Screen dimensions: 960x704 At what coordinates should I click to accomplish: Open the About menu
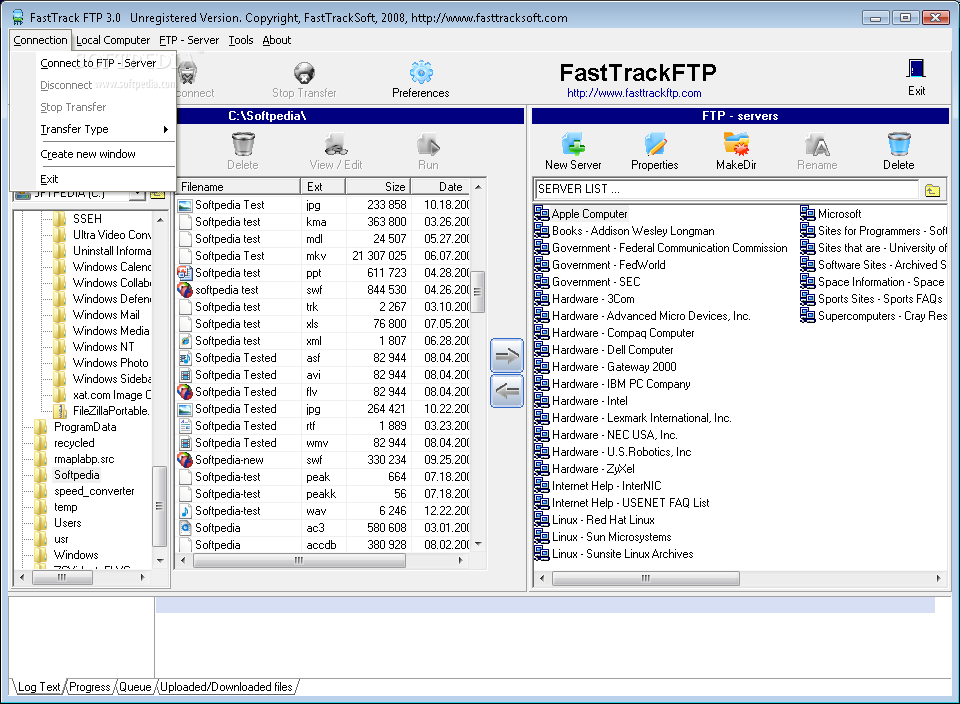point(277,40)
